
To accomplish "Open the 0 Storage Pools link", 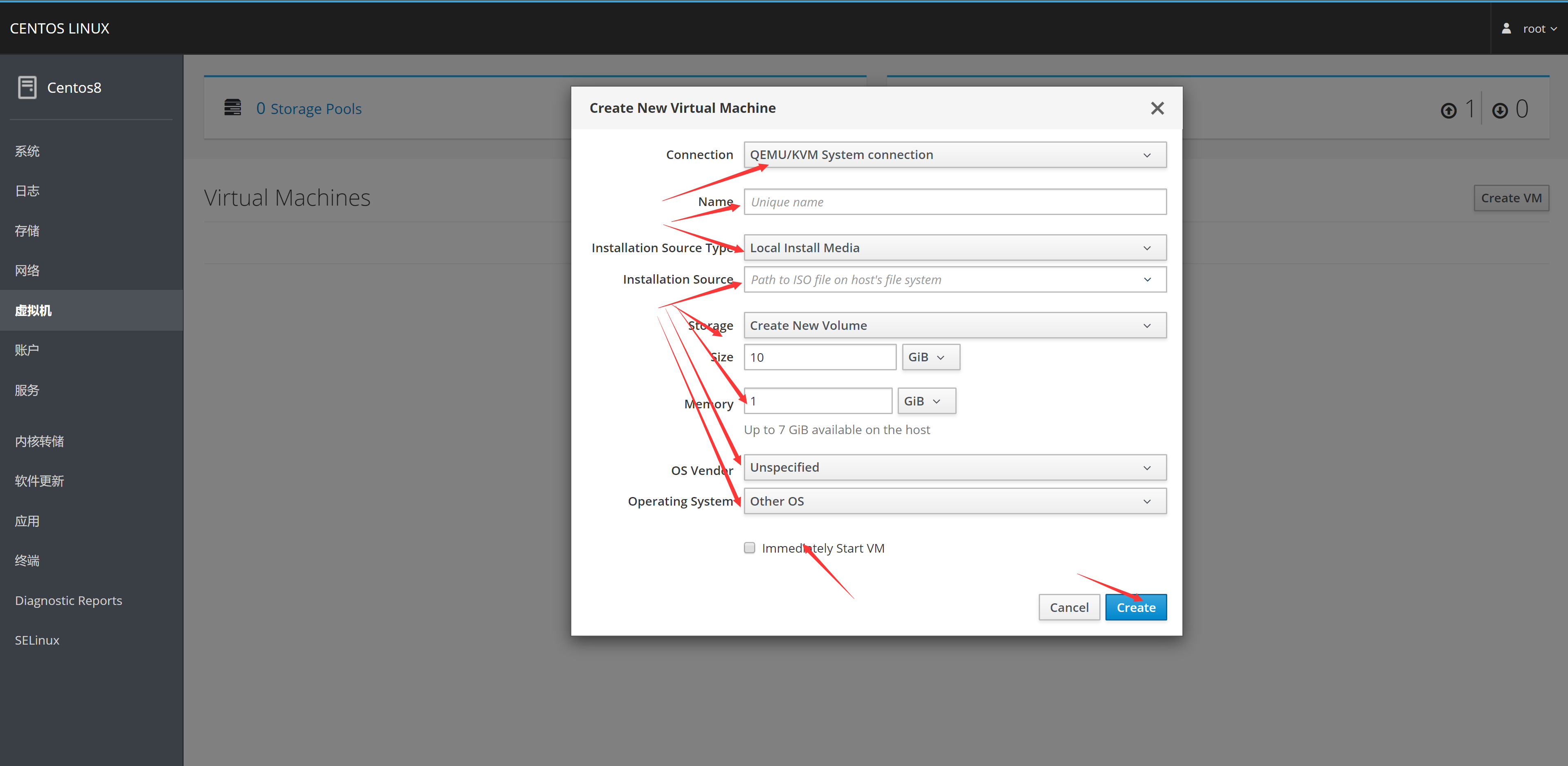I will pyautogui.click(x=309, y=108).
